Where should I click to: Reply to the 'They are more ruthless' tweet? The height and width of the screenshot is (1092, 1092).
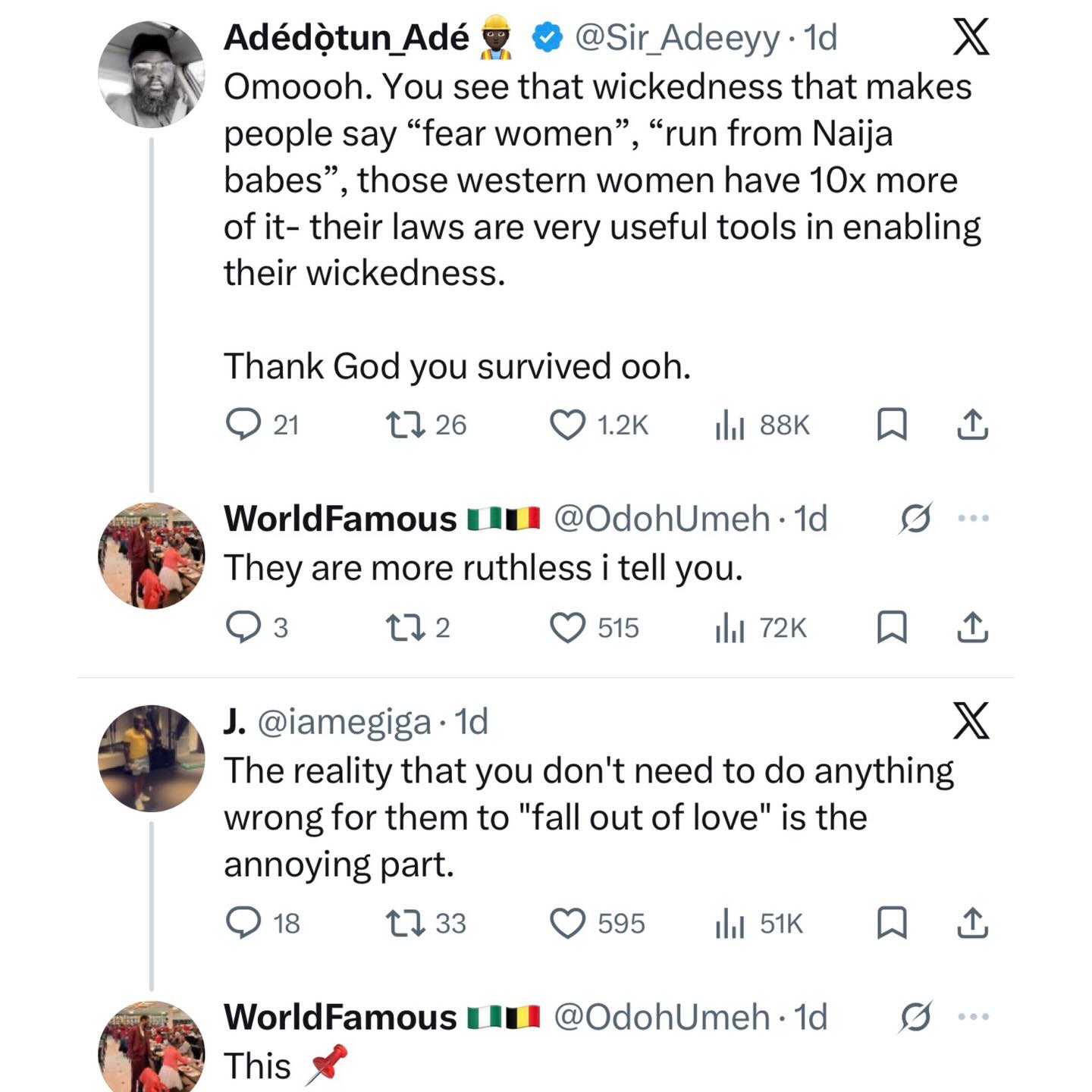[x=244, y=628]
